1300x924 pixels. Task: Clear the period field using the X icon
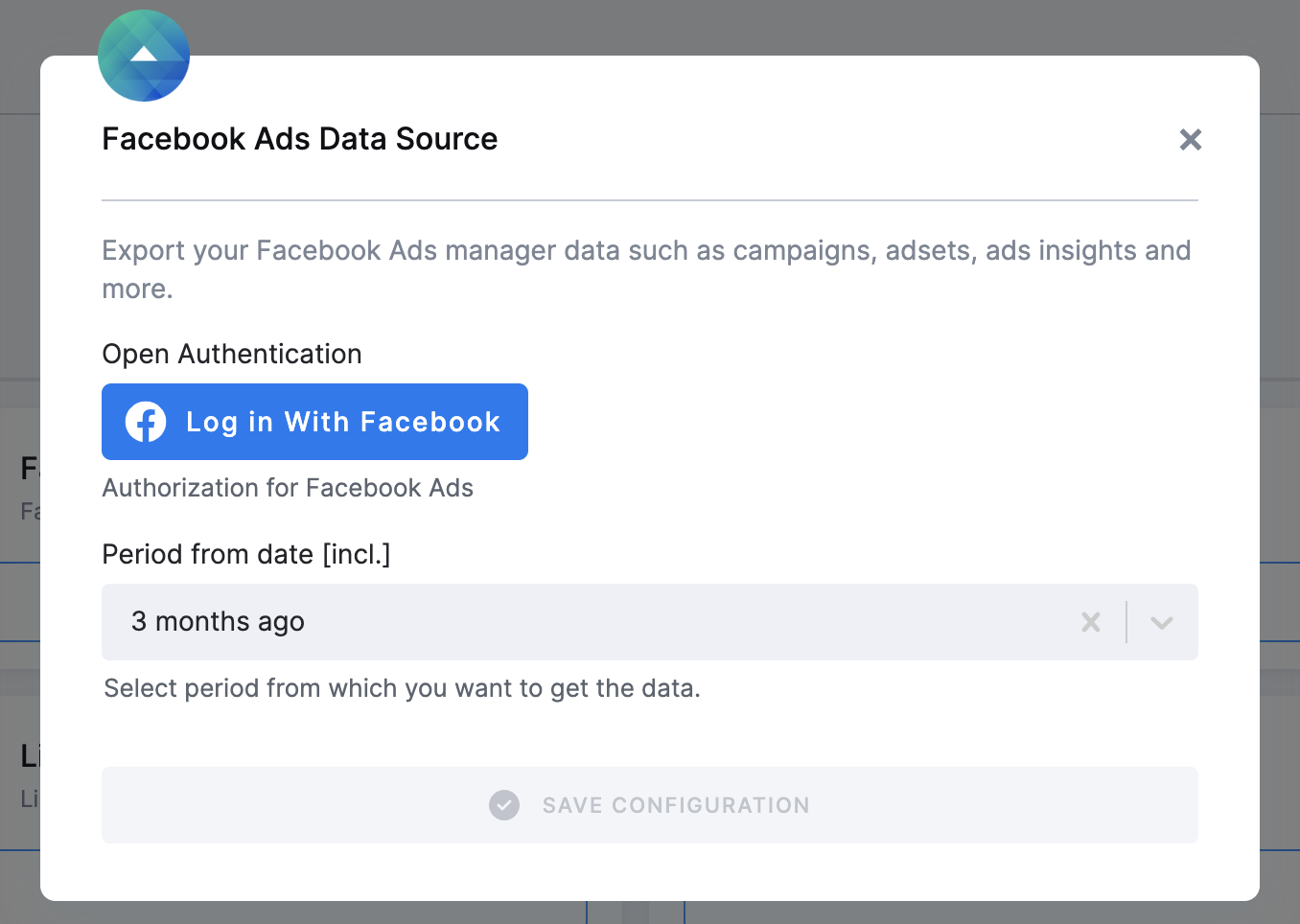(x=1090, y=622)
